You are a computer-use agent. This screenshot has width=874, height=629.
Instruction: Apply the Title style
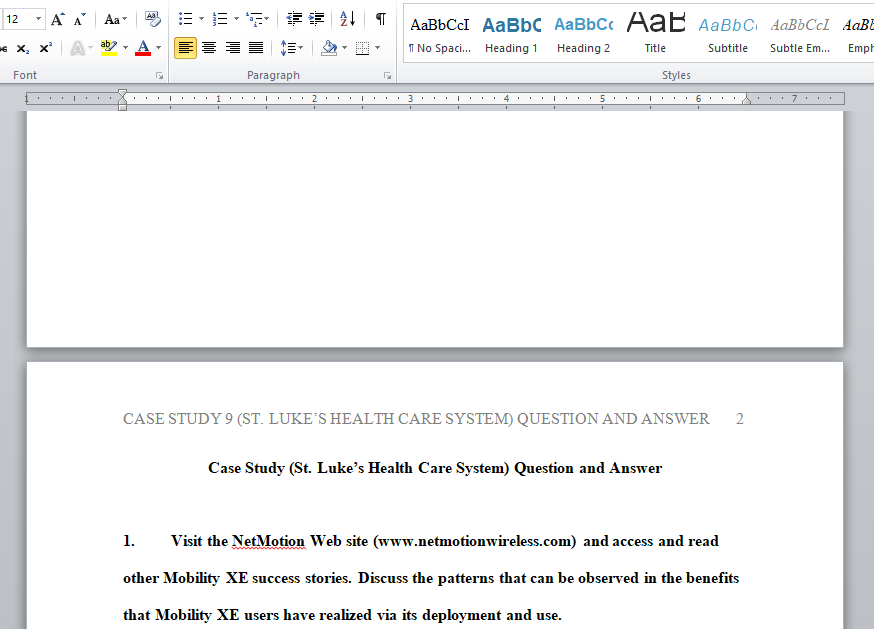[x=656, y=33]
